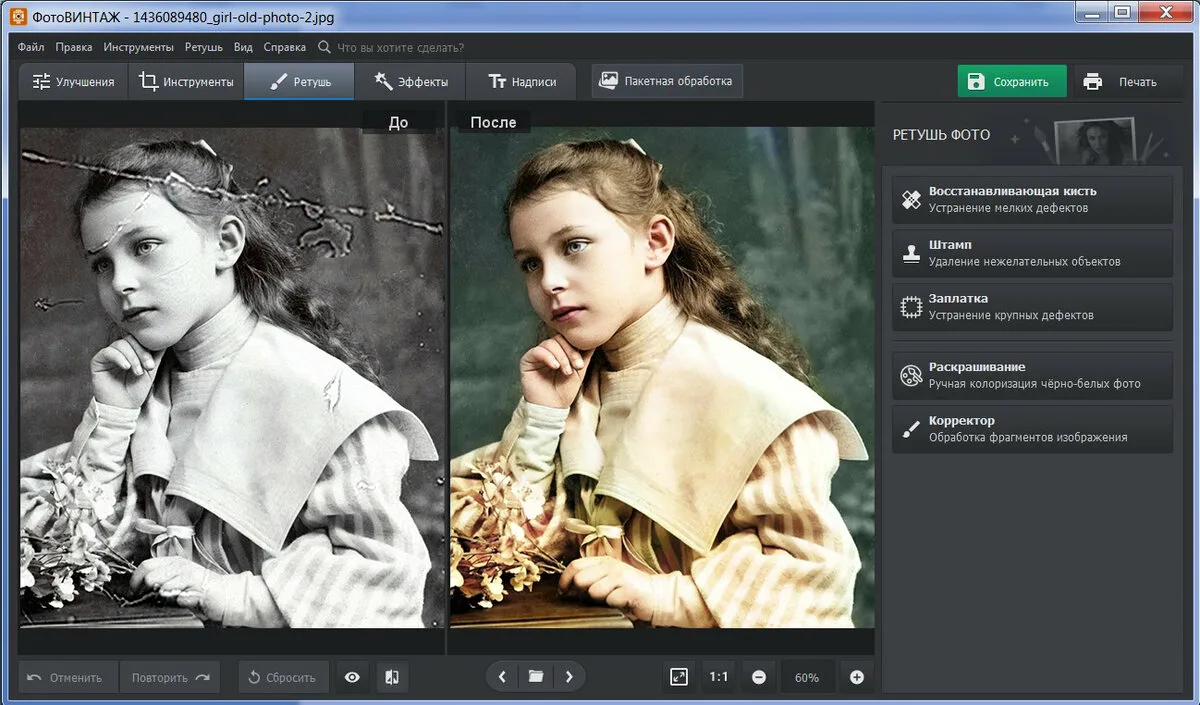Set the zoom to 1:1 scale
The image size is (1200, 705).
pyautogui.click(x=718, y=677)
